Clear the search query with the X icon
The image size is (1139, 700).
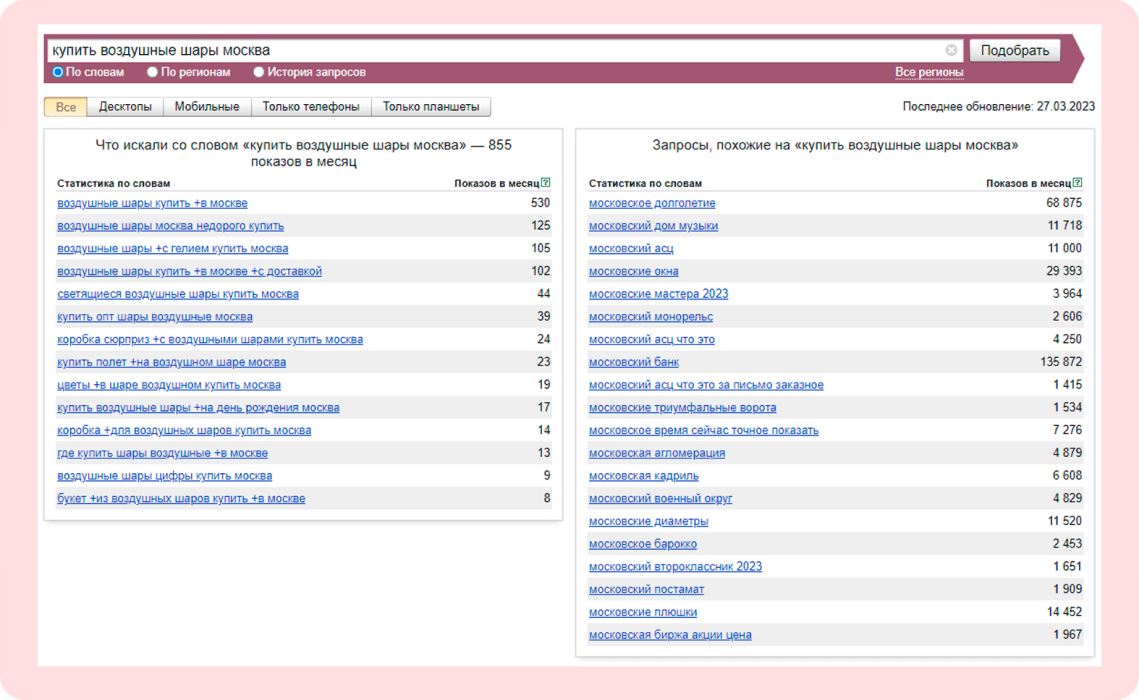pyautogui.click(x=951, y=50)
